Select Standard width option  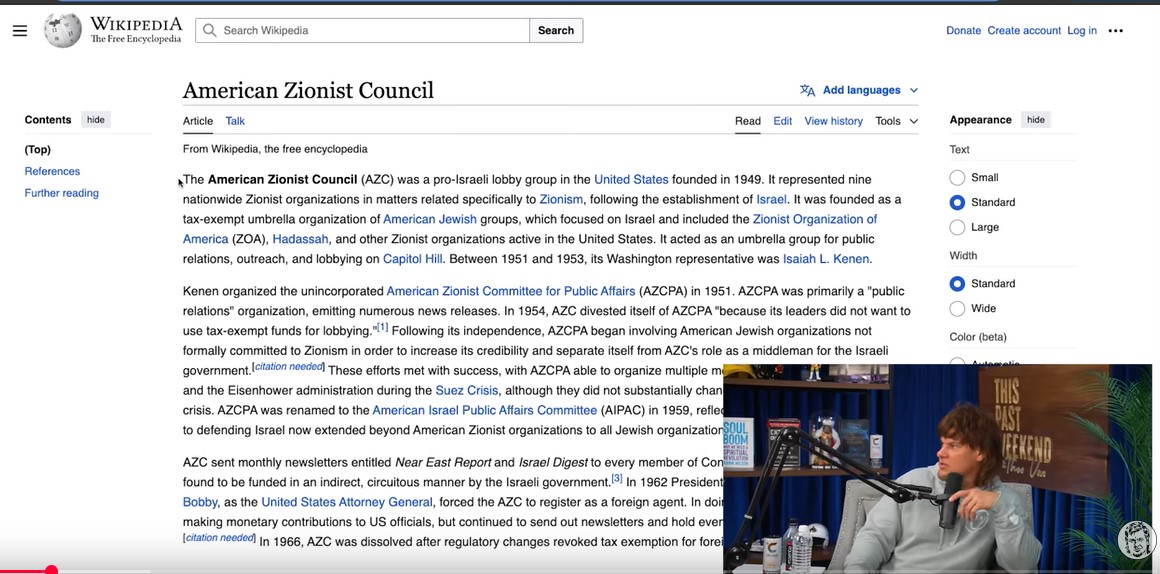pos(957,283)
